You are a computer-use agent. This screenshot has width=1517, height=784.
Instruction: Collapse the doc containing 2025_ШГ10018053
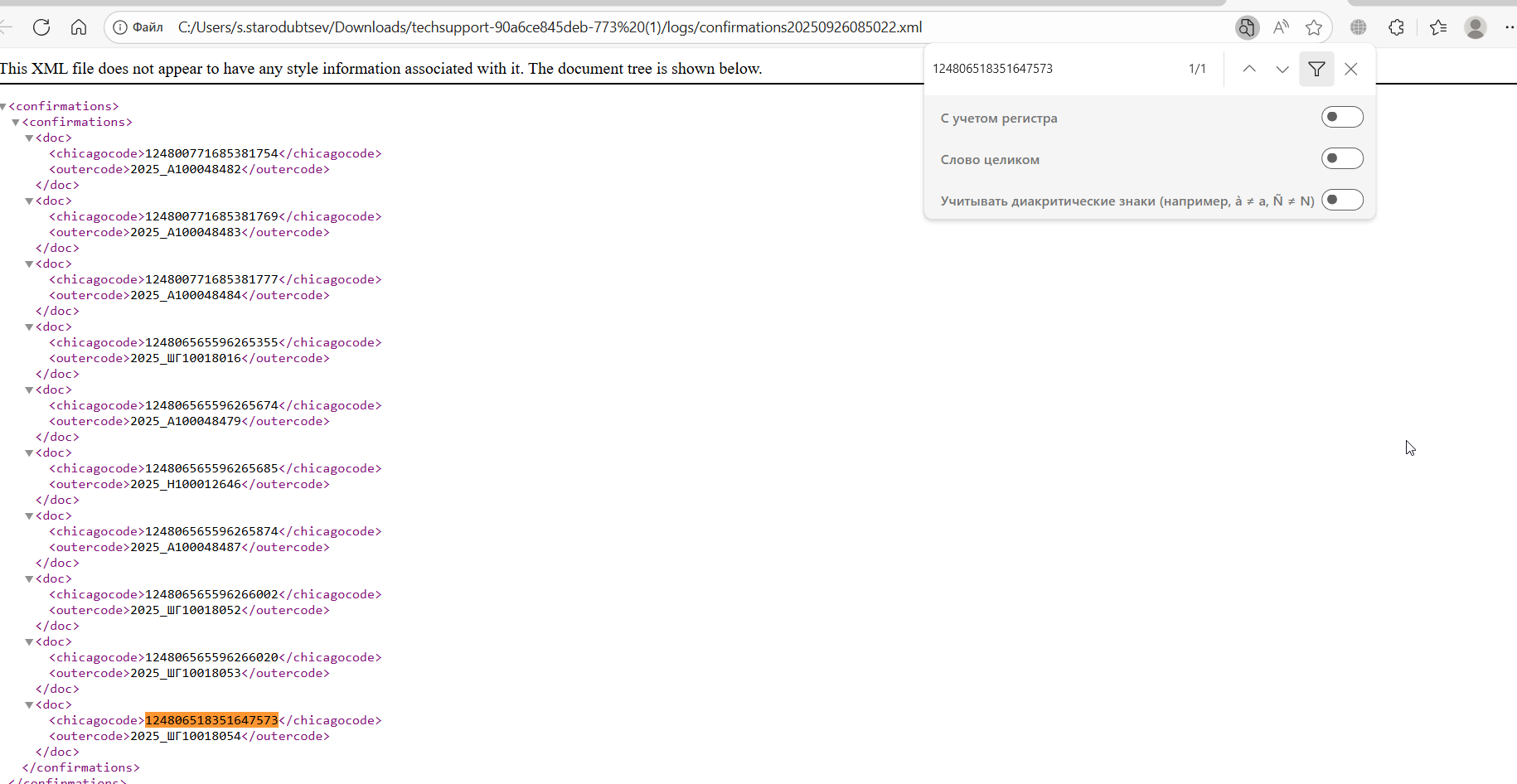pyautogui.click(x=29, y=642)
